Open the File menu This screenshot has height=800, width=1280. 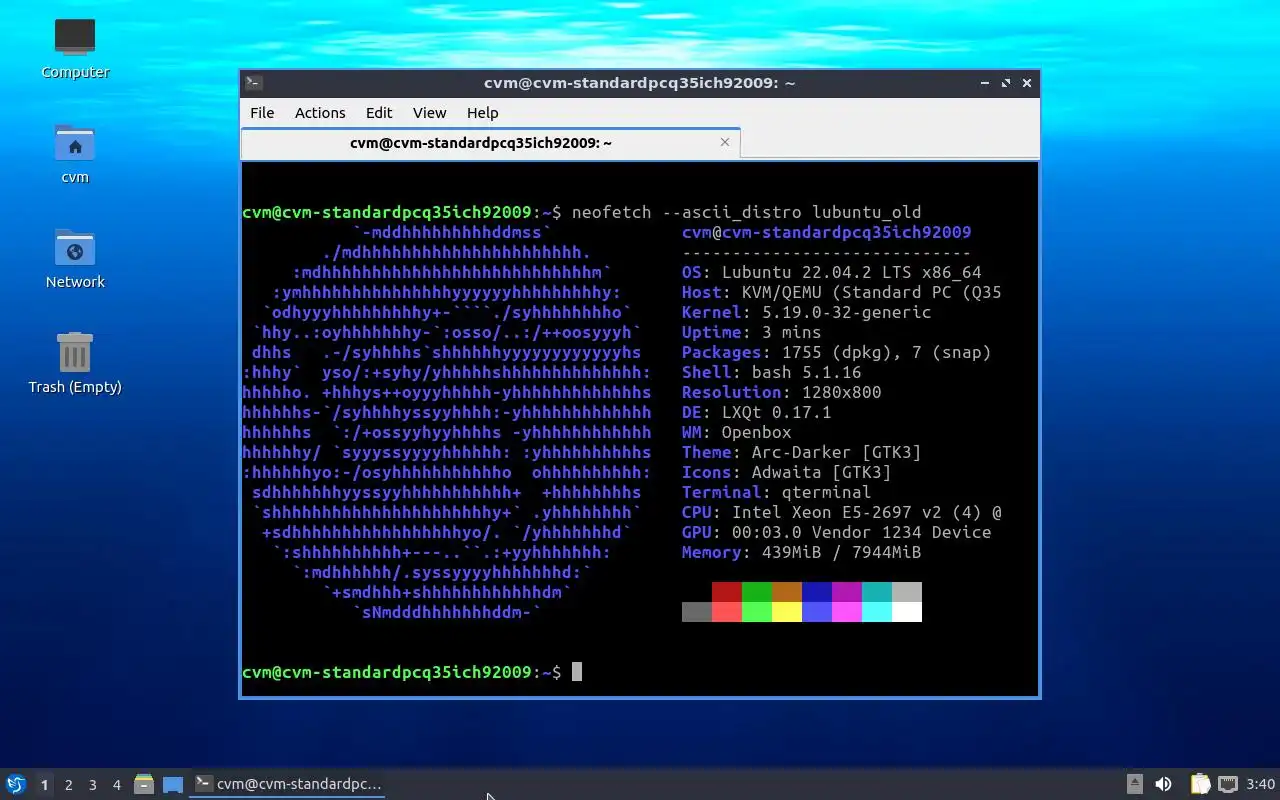click(x=262, y=113)
